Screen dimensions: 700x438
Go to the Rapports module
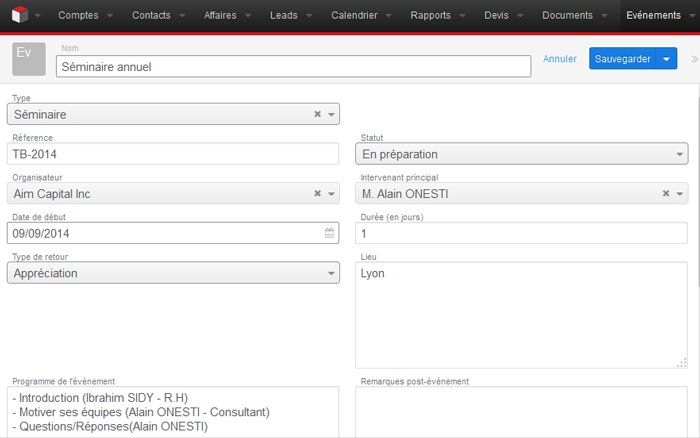point(430,16)
